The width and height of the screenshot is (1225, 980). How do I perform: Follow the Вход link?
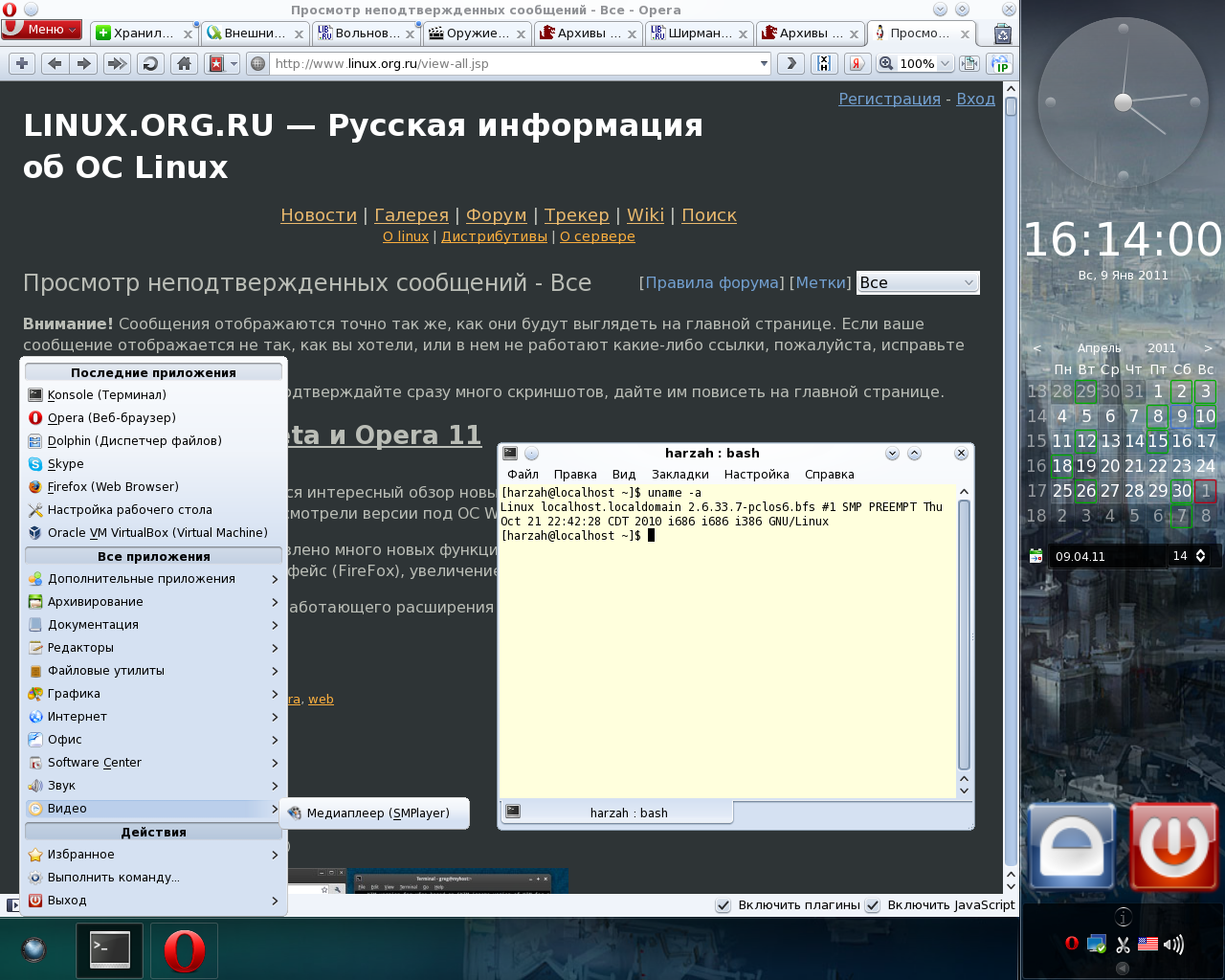point(975,99)
